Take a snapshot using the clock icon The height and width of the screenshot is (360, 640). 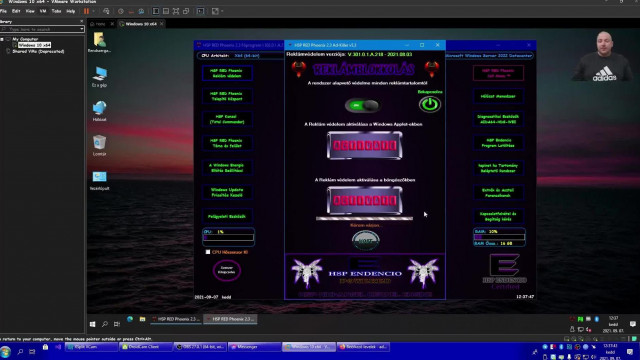[121, 11]
